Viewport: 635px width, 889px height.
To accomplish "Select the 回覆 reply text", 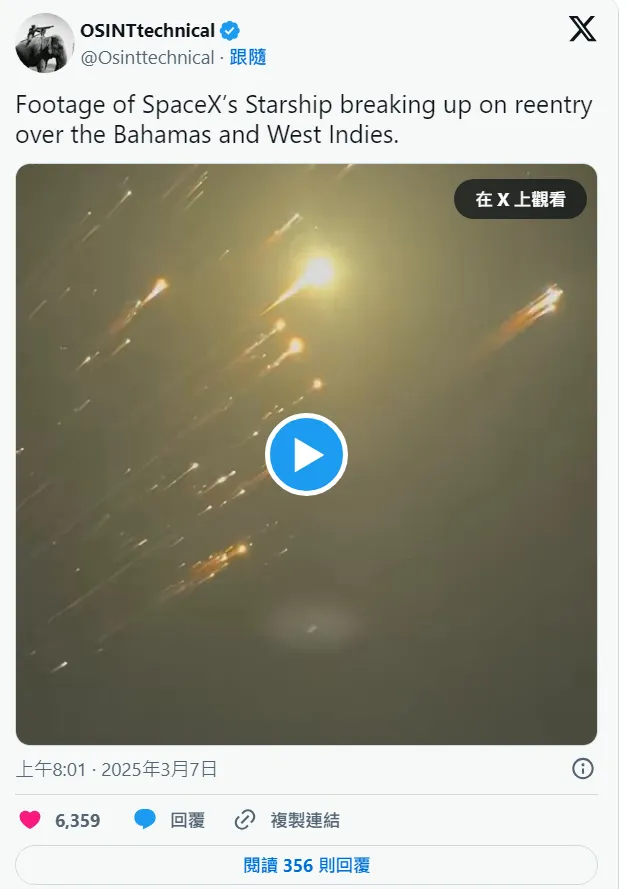I will (188, 820).
